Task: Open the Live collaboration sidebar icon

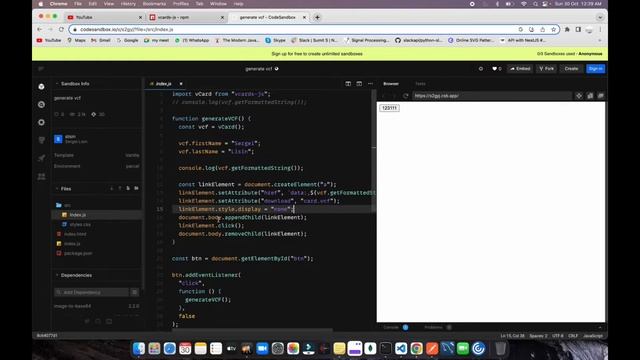Action: point(41,176)
